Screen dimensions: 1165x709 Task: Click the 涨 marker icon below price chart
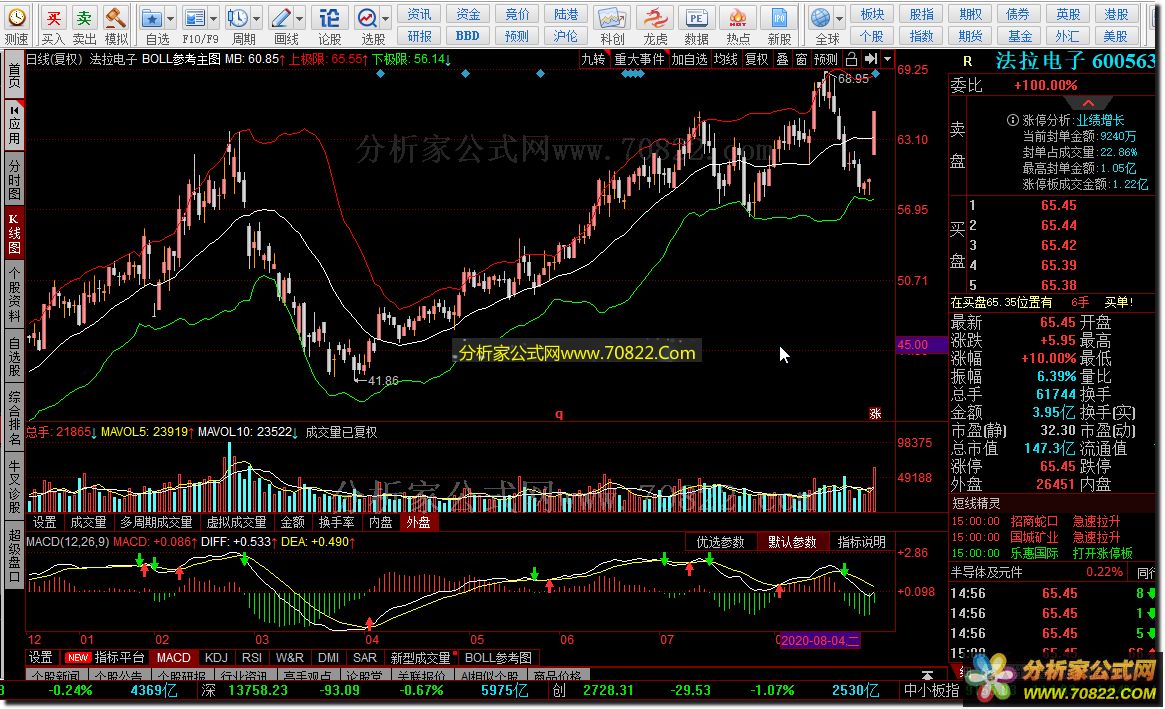tap(875, 414)
